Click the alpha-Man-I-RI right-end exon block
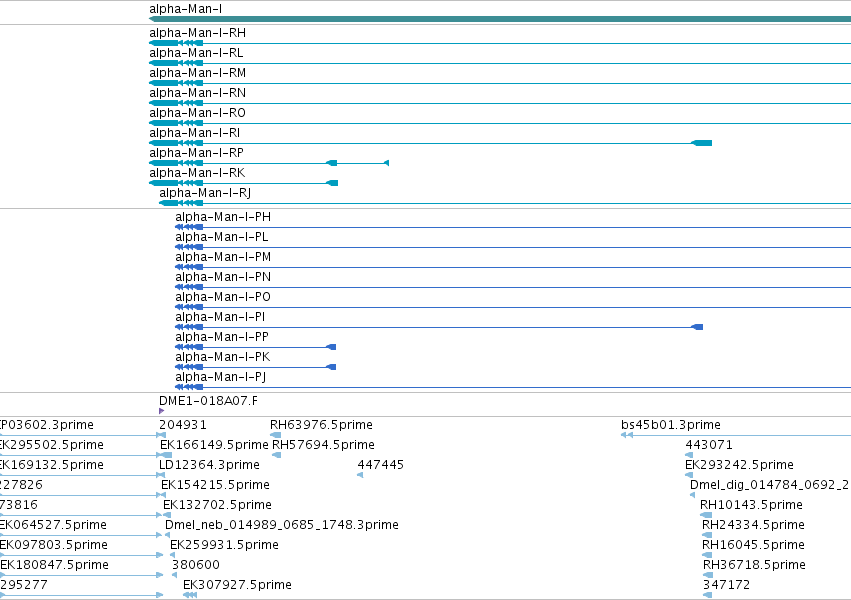This screenshot has height=600, width=851. pyautogui.click(x=701, y=143)
